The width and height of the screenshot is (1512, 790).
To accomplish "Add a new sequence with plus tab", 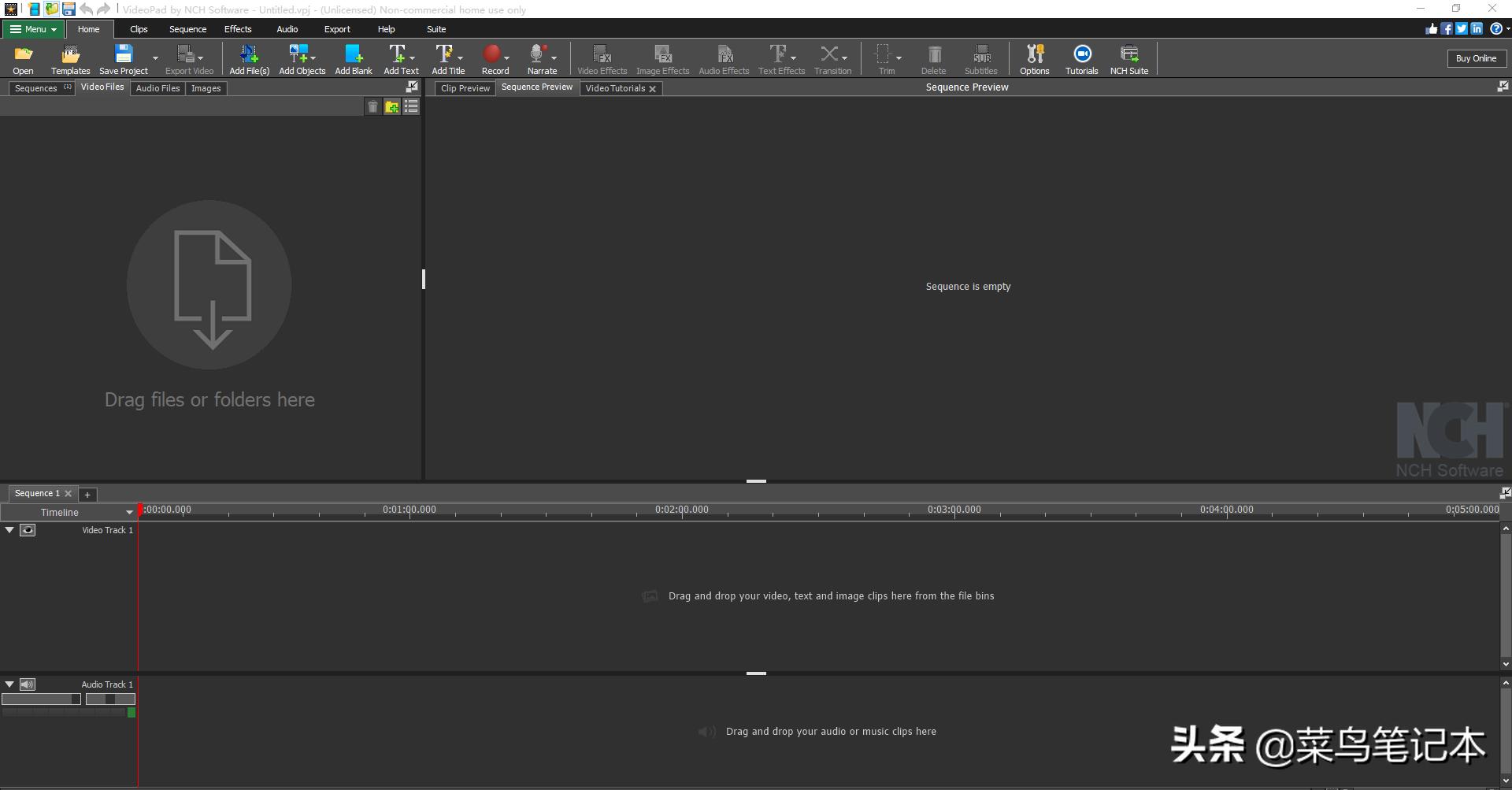I will pyautogui.click(x=87, y=495).
